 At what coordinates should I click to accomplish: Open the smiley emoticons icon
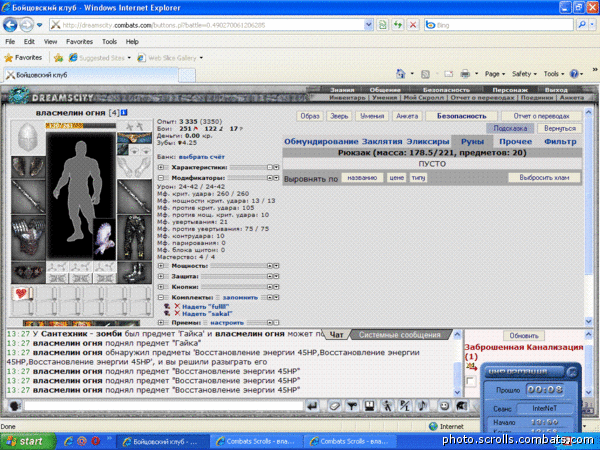[x=444, y=406]
